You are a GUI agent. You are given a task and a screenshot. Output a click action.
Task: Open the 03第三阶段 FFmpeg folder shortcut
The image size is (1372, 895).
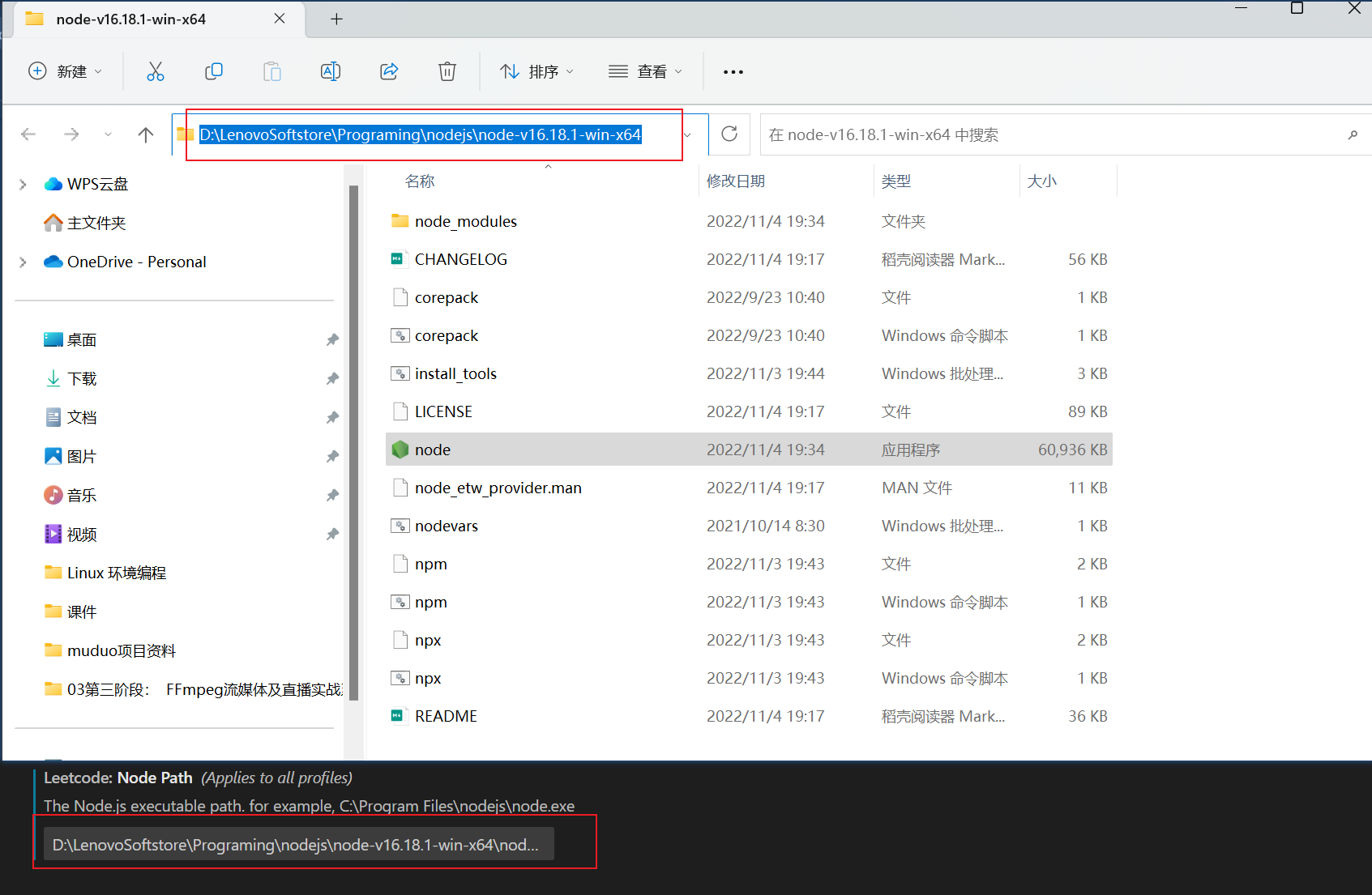point(193,689)
